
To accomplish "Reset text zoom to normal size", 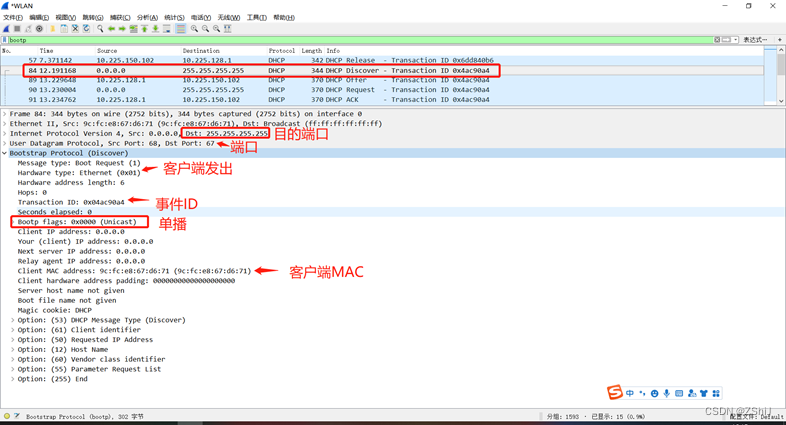I will (216, 29).
